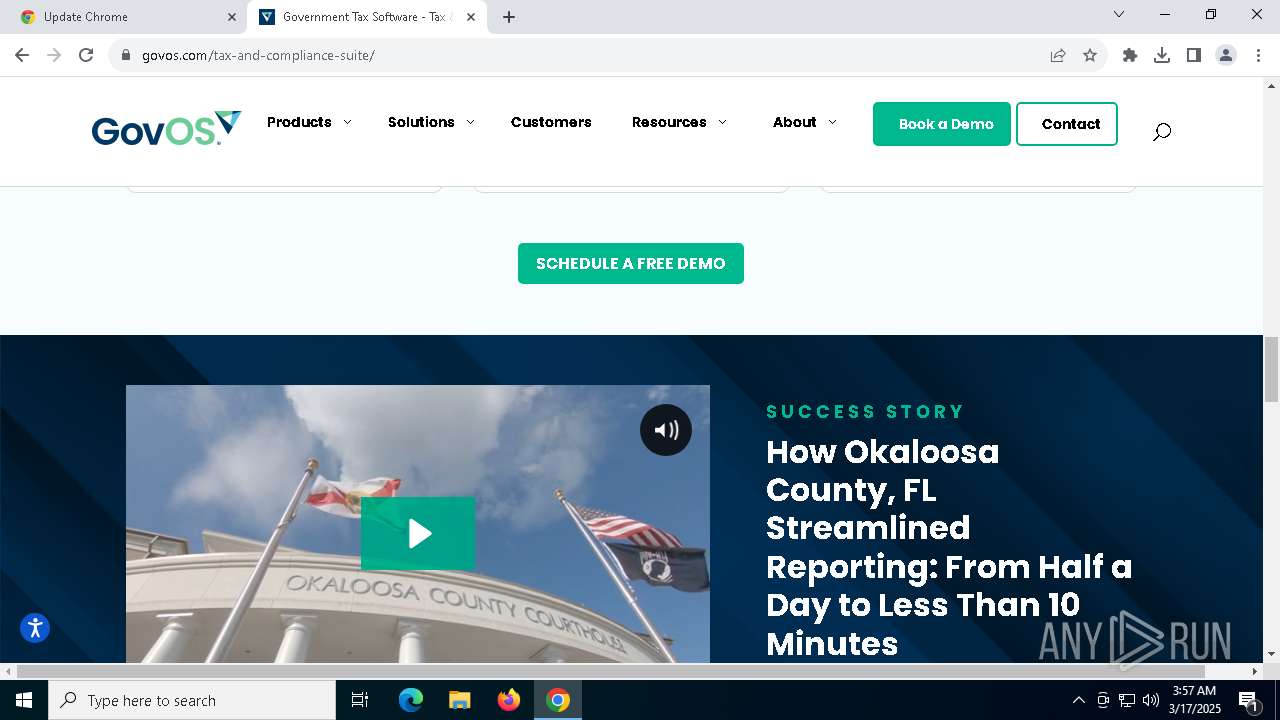1280x720 pixels.
Task: Go back in Chrome
Action: tap(22, 55)
